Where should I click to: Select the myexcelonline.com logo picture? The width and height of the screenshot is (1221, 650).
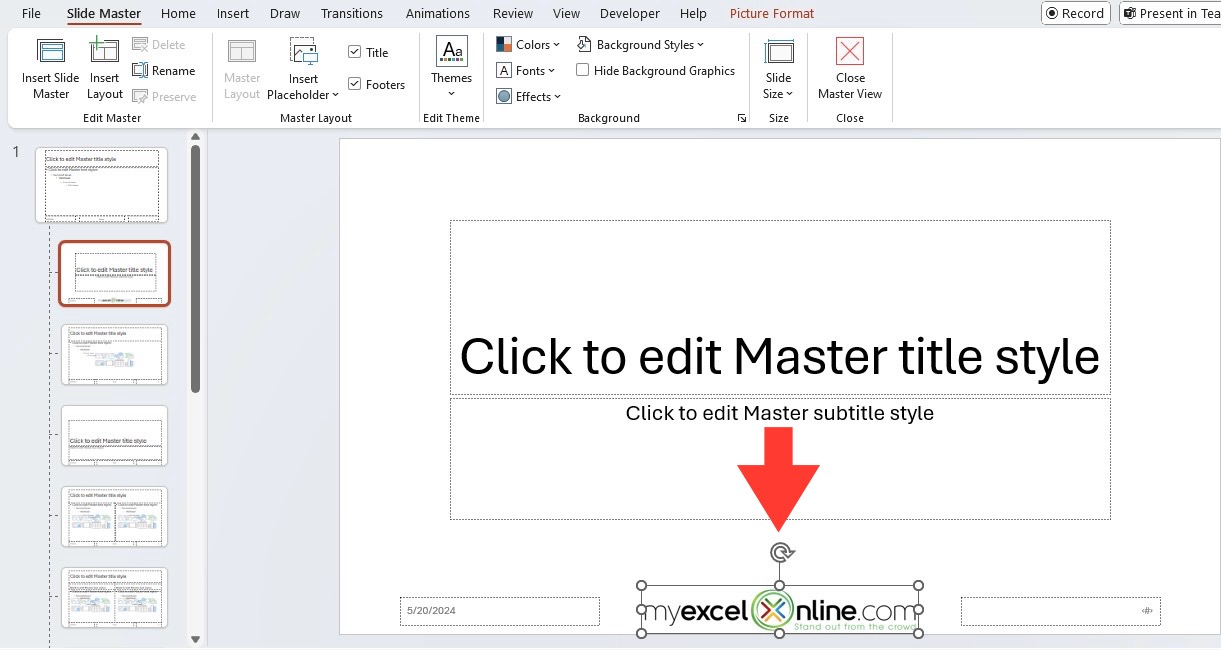(780, 610)
